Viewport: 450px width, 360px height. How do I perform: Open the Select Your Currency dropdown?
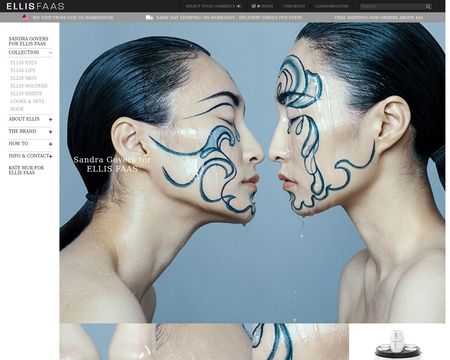click(213, 6)
